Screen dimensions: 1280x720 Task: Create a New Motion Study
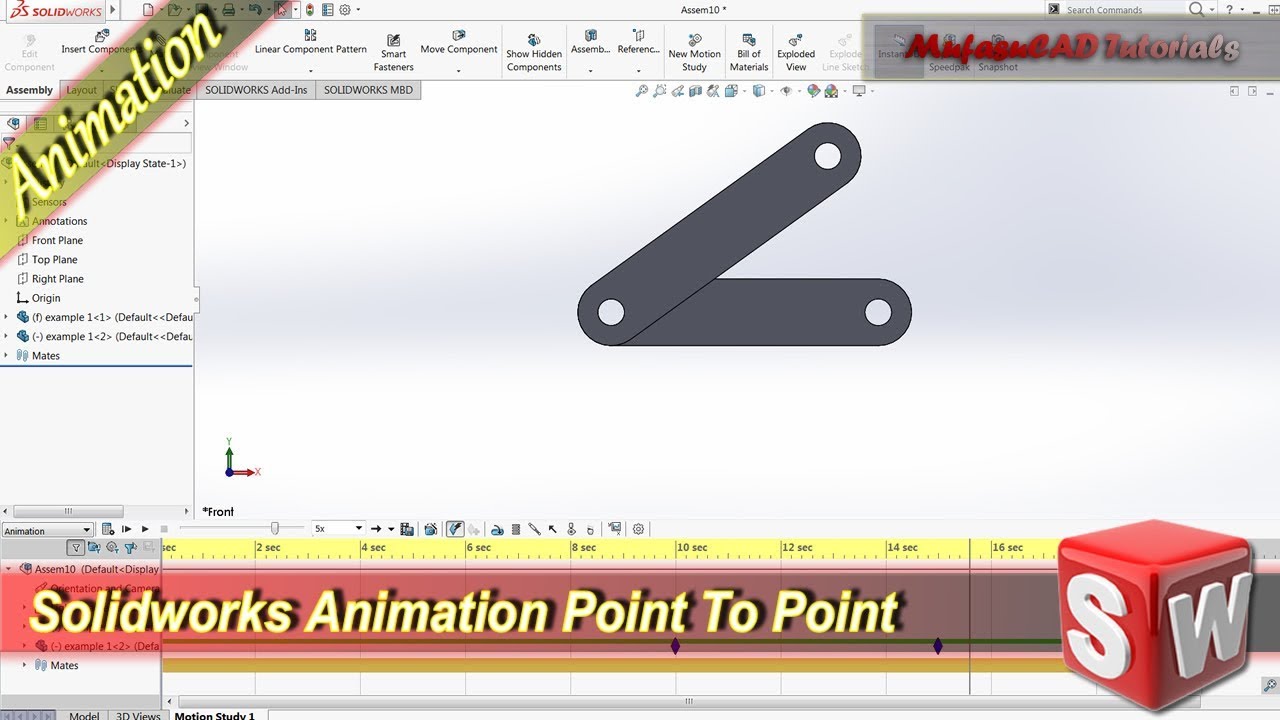(694, 54)
